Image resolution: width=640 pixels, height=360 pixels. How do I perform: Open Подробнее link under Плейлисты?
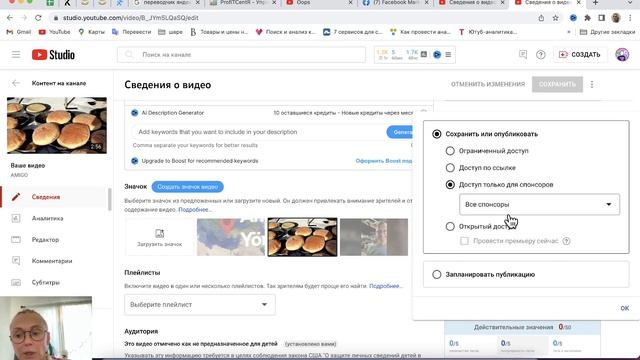[386, 286]
